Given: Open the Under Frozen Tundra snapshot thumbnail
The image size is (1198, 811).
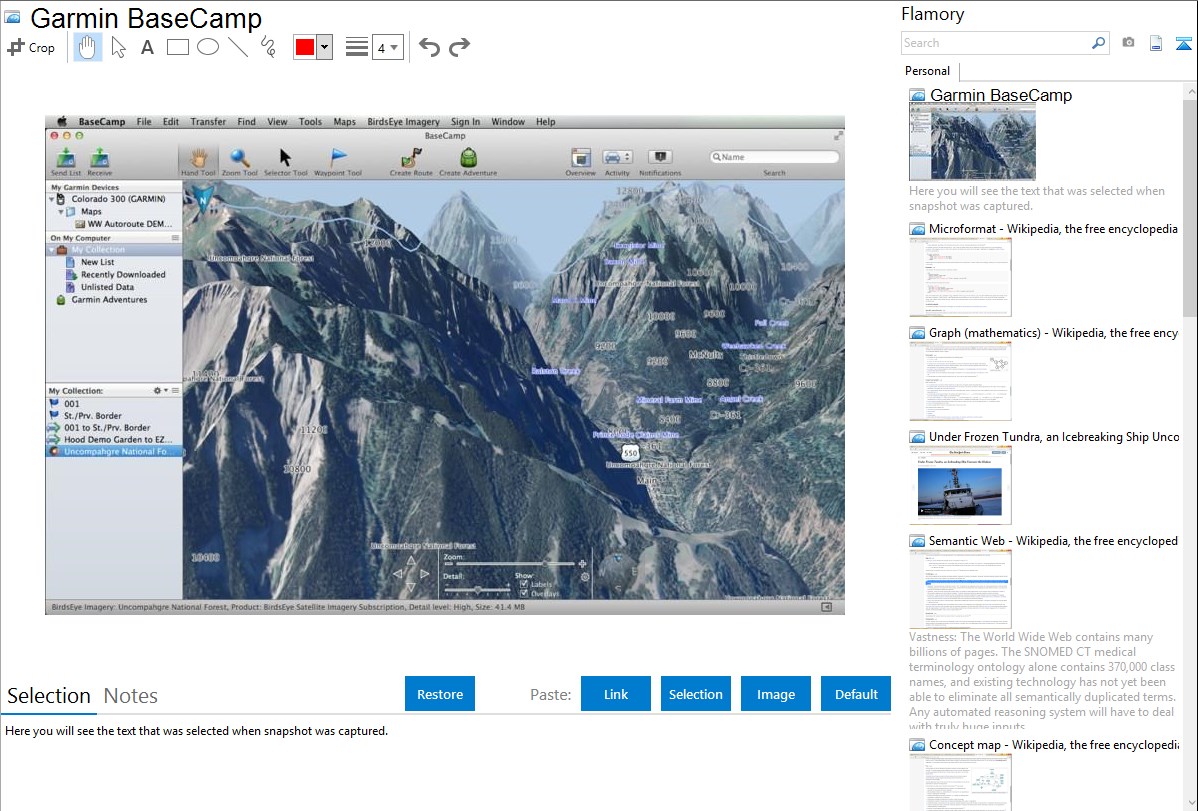Looking at the screenshot, I should (x=960, y=485).
